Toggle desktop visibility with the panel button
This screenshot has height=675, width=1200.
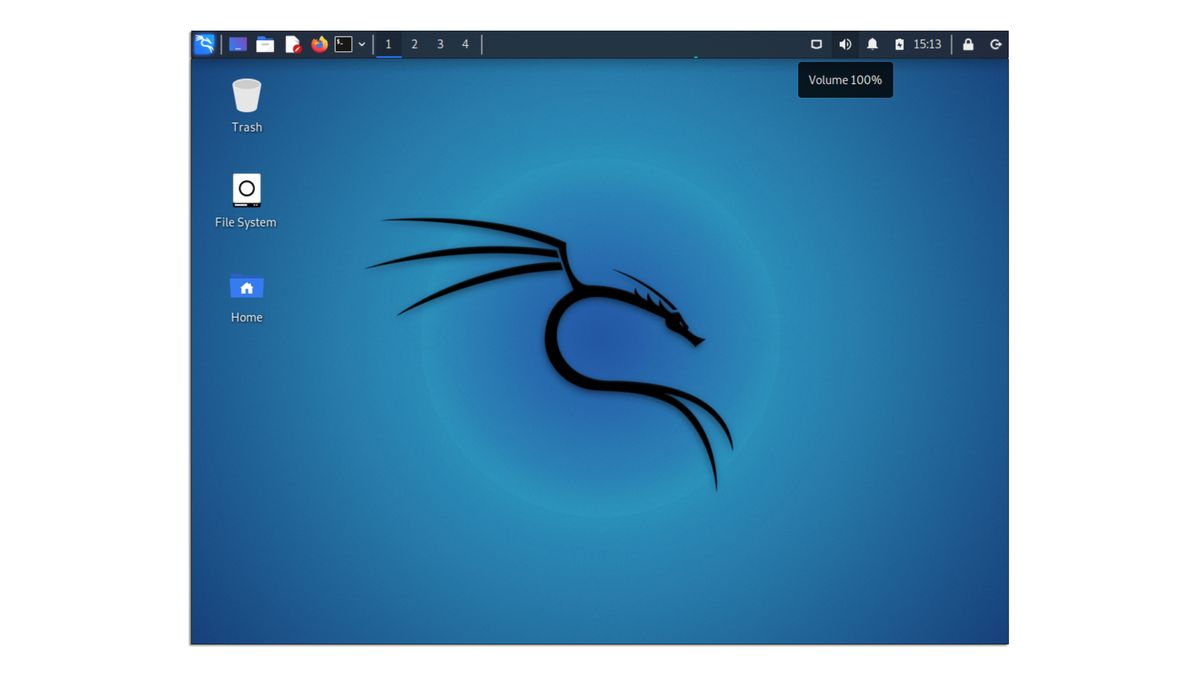pos(816,43)
